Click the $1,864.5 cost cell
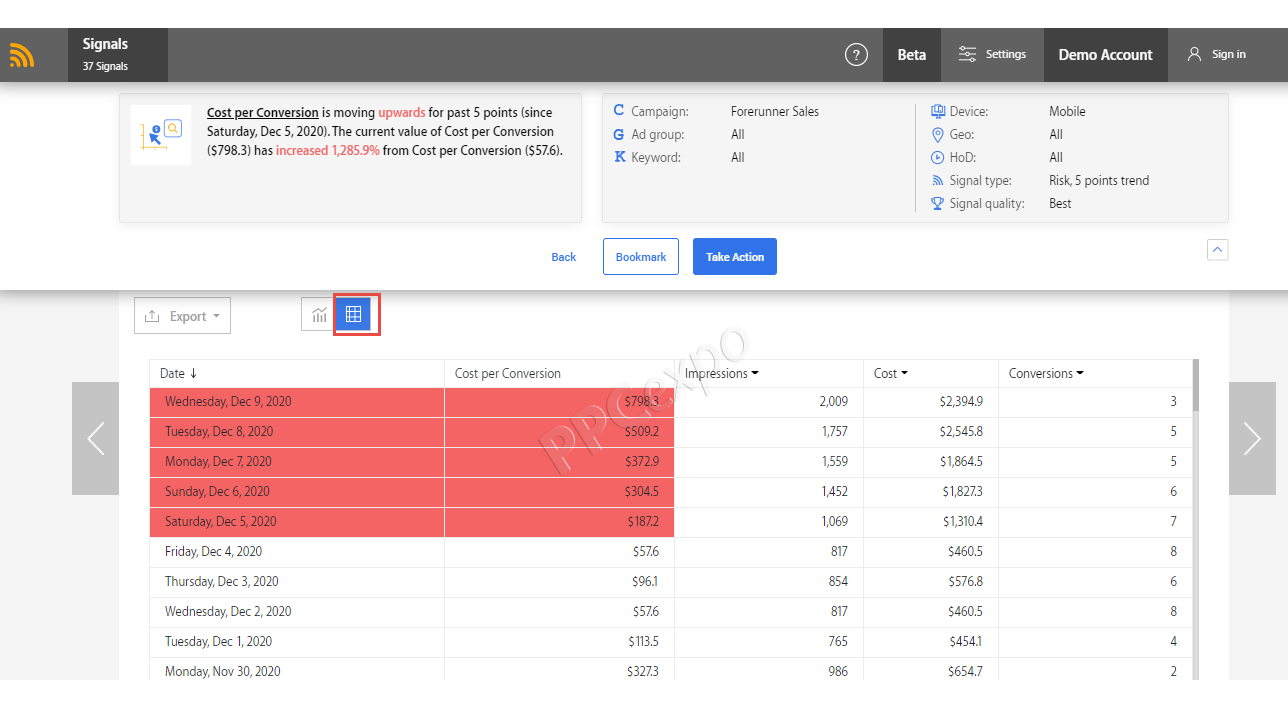 click(x=931, y=462)
